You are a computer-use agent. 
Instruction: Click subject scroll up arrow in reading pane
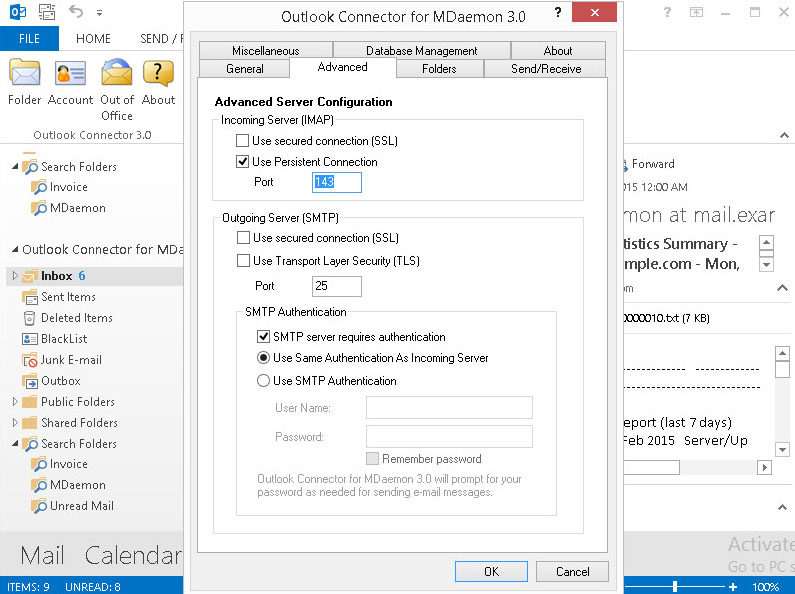(x=766, y=242)
